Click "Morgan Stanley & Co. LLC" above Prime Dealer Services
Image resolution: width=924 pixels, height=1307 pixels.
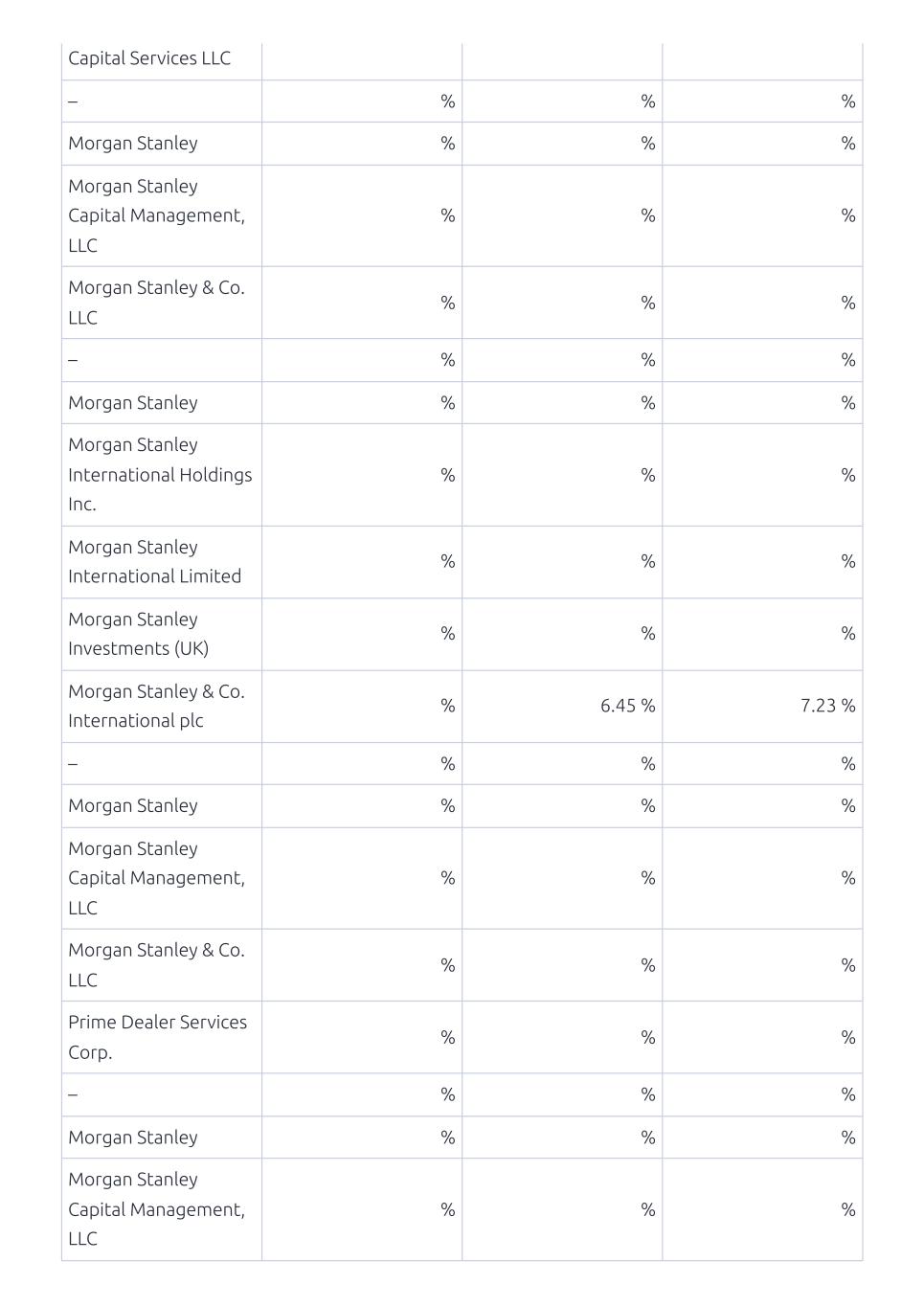(x=161, y=965)
